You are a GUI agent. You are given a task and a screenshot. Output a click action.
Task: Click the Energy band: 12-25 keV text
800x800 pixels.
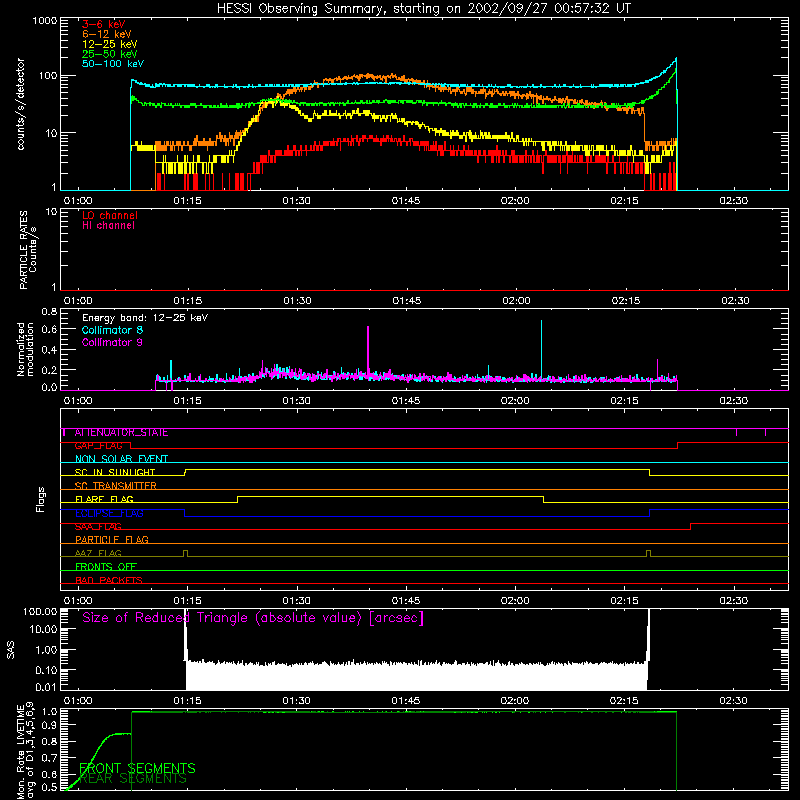coord(145,318)
